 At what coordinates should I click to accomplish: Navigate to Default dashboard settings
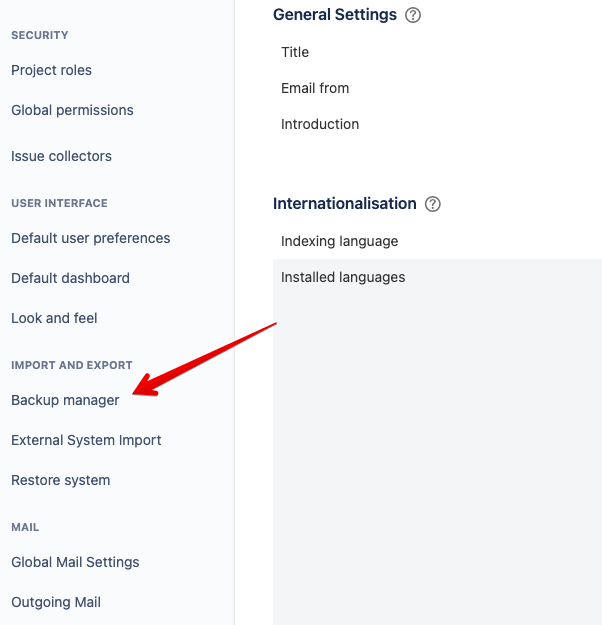(70, 278)
